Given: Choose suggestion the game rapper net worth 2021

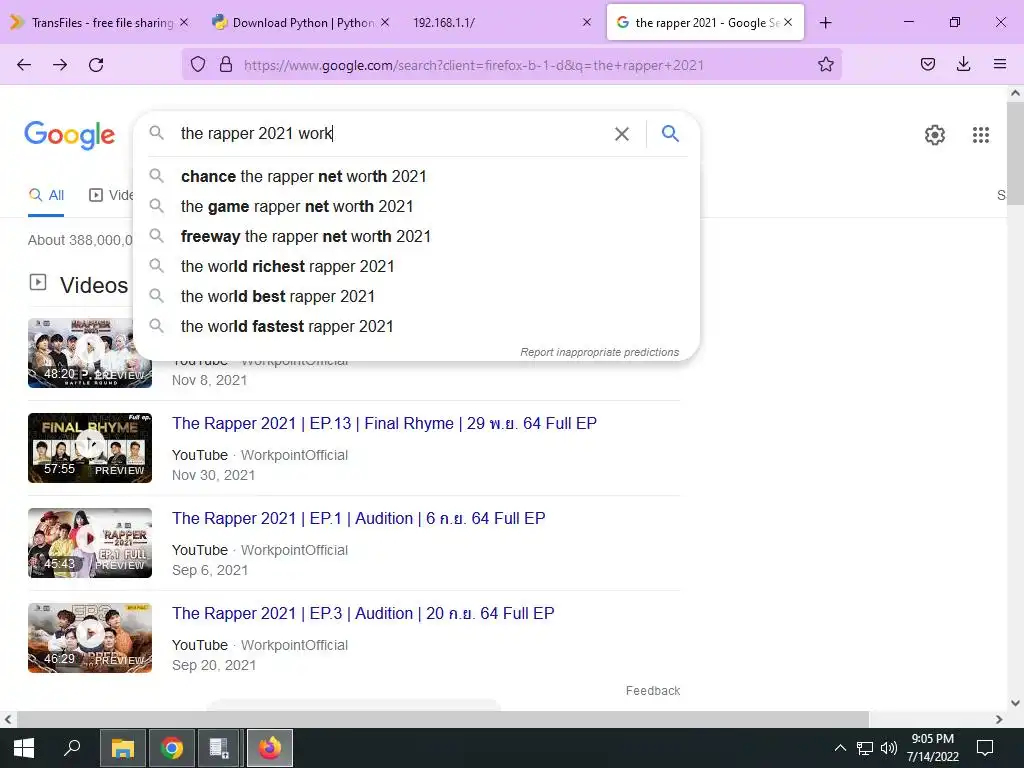Looking at the screenshot, I should click(x=416, y=206).
